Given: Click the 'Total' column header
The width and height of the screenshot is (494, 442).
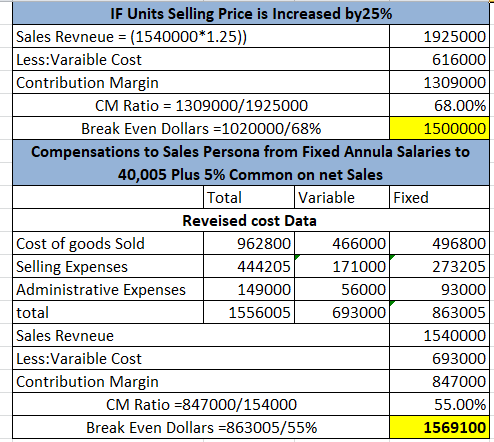Looking at the screenshot, I should tap(249, 197).
